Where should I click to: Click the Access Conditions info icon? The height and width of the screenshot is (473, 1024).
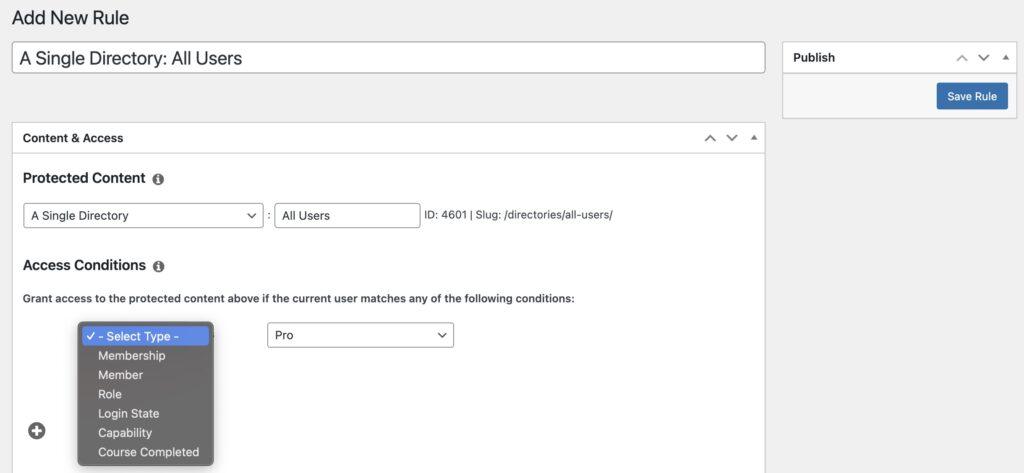[x=158, y=267]
